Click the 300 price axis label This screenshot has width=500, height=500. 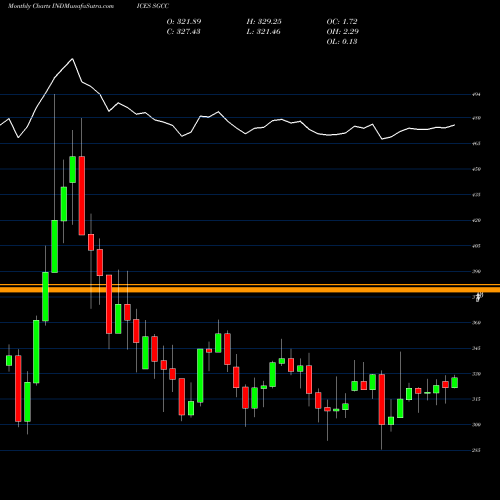pyautogui.click(x=476, y=425)
